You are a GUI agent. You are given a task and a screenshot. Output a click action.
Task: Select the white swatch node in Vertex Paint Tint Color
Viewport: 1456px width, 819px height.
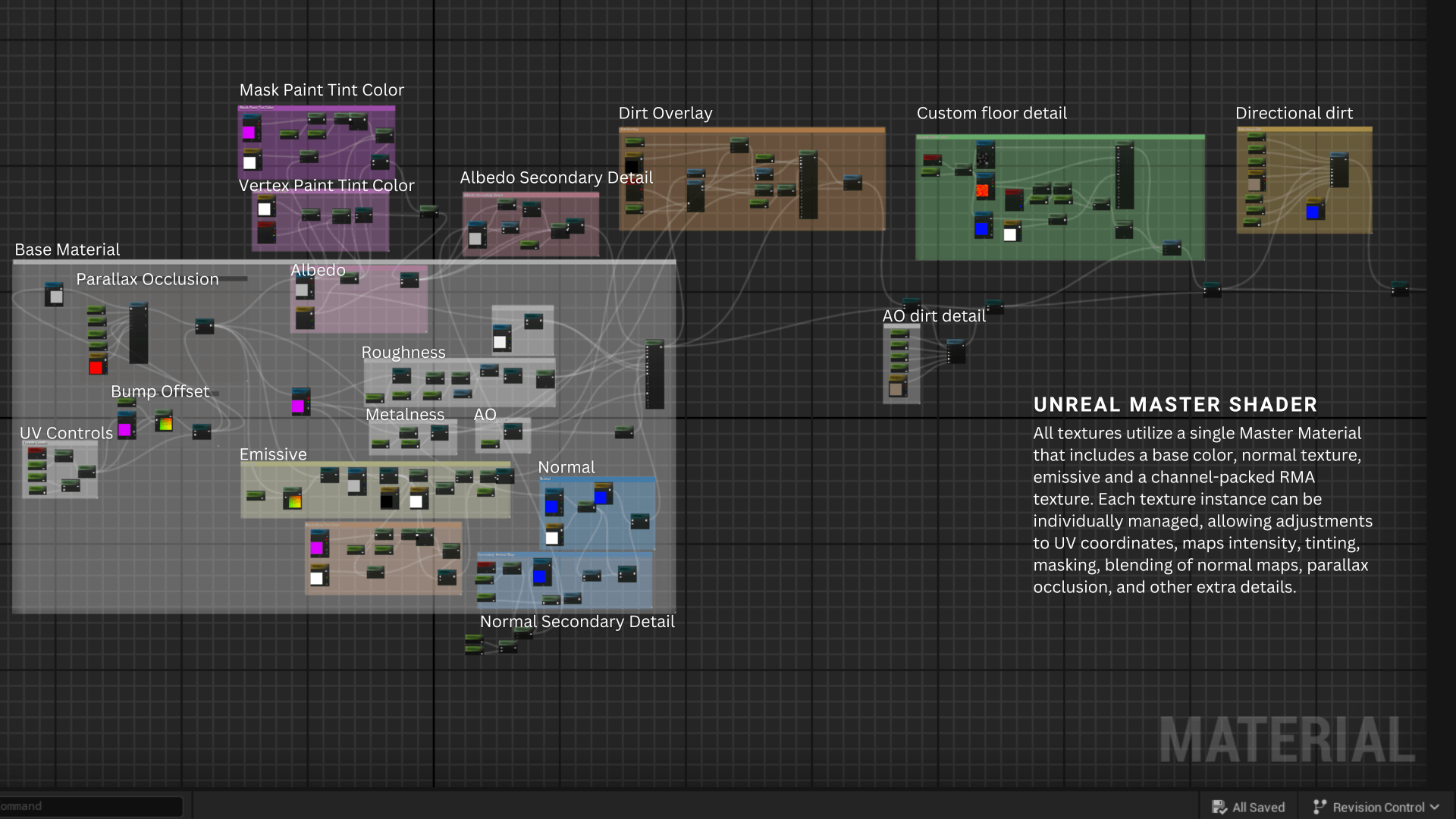pos(265,209)
